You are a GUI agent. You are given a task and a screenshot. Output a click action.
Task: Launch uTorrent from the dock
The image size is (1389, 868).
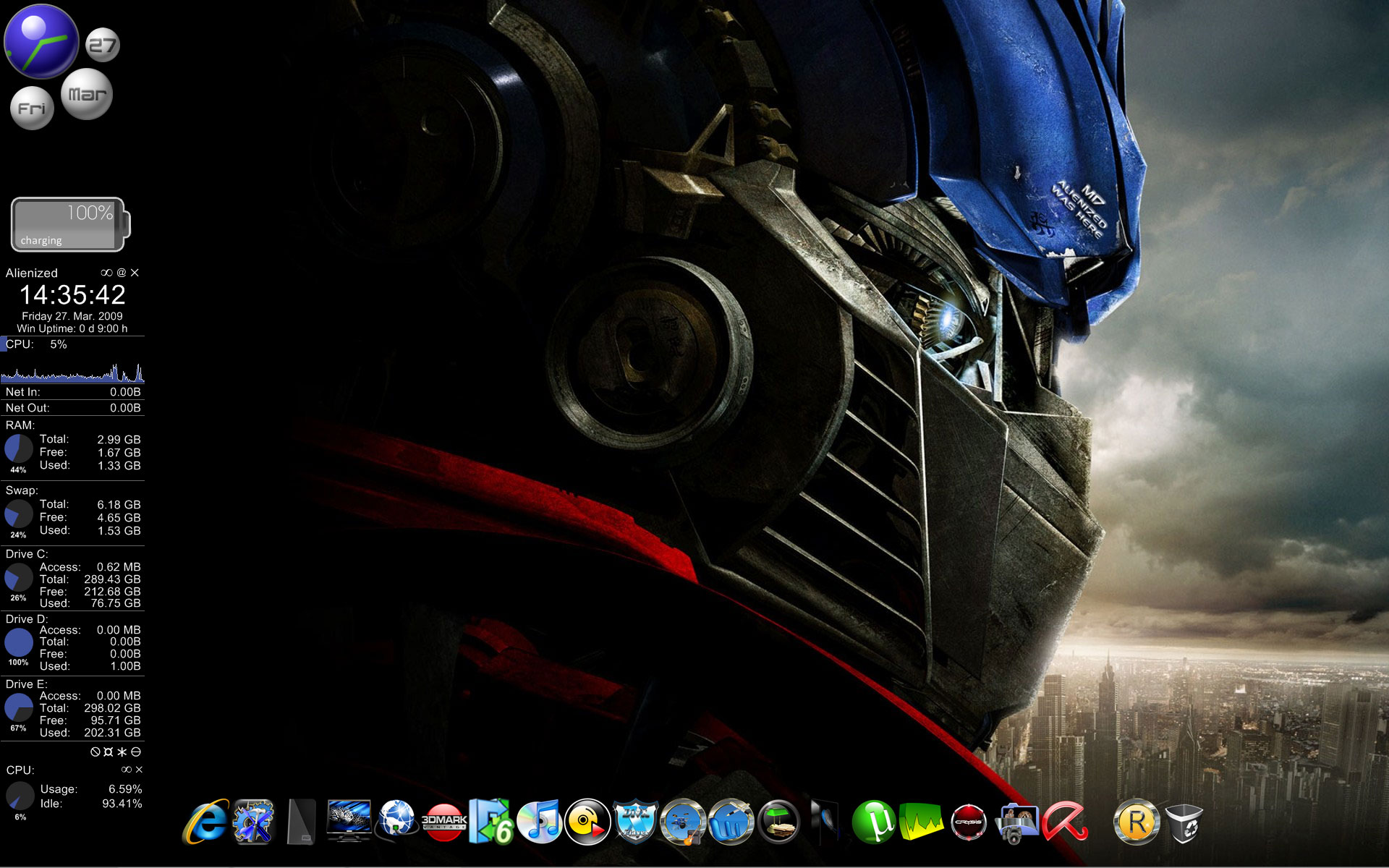pos(874,822)
